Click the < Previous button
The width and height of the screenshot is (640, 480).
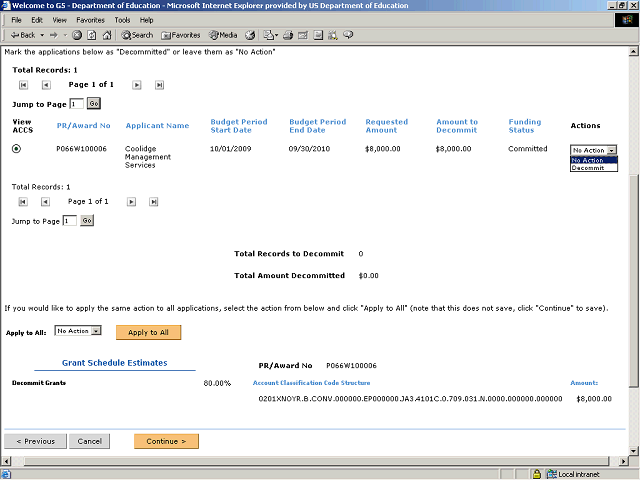pos(35,441)
